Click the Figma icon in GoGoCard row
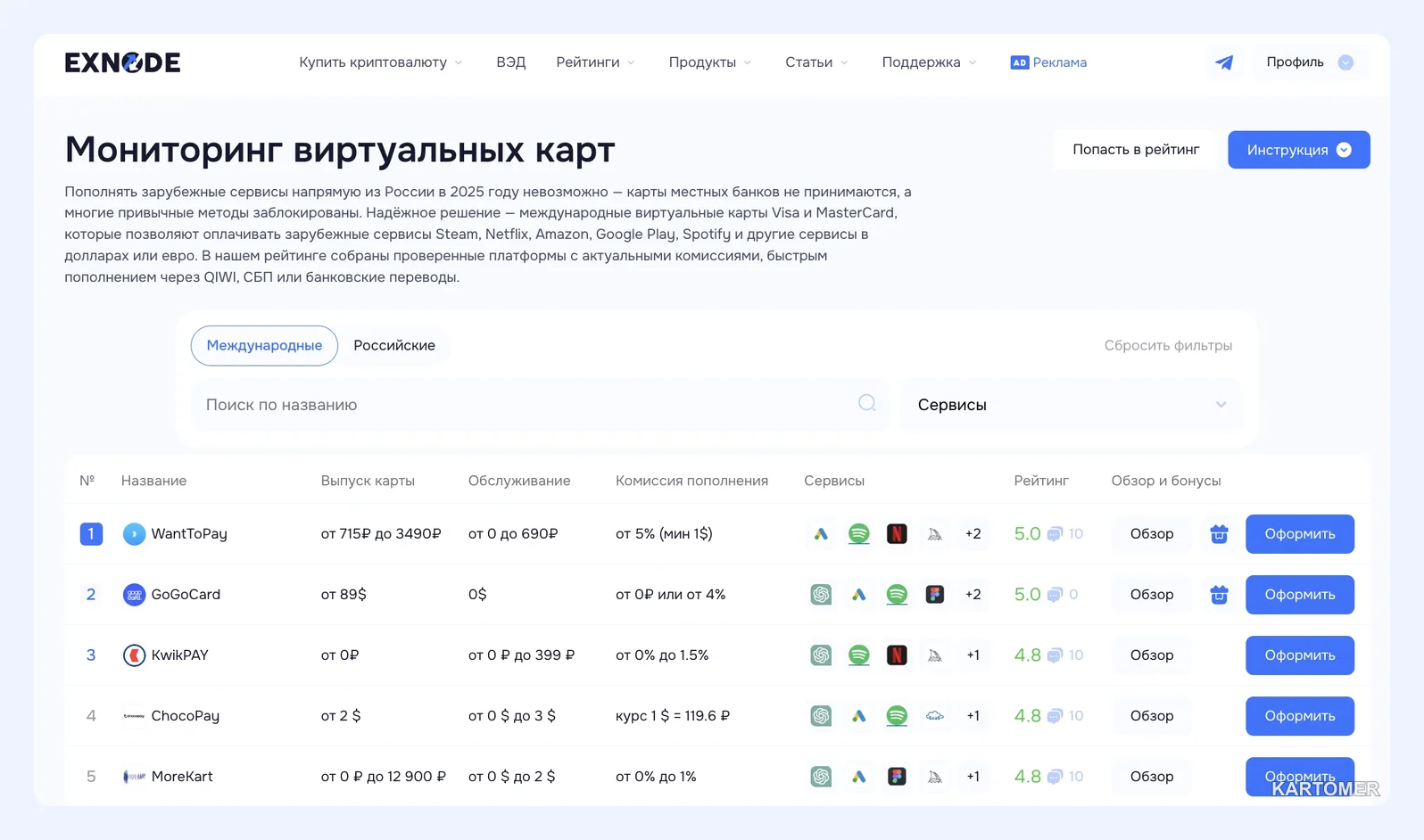Screen dimensions: 1424x840 click(x=934, y=595)
